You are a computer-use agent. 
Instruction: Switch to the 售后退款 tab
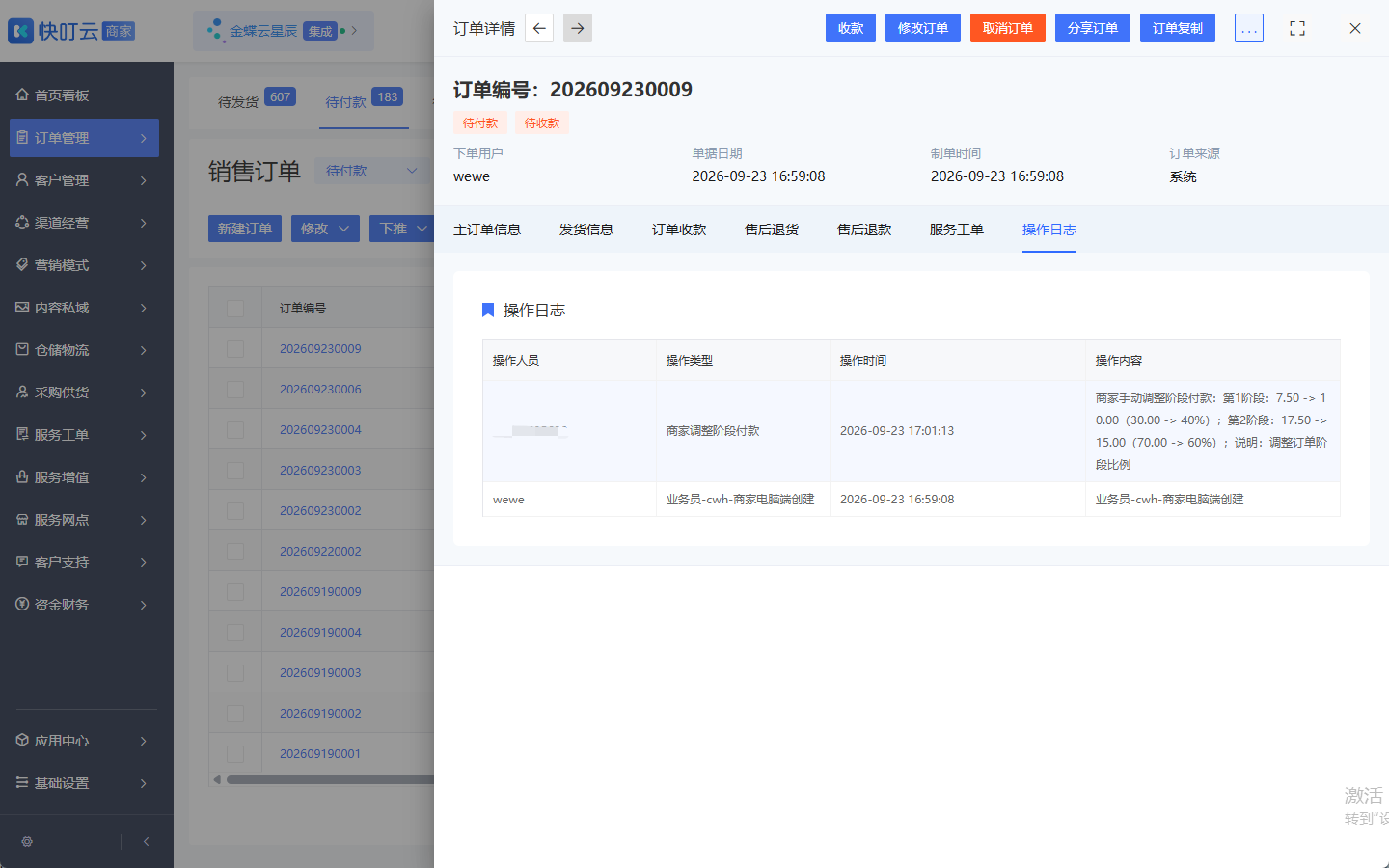(864, 230)
